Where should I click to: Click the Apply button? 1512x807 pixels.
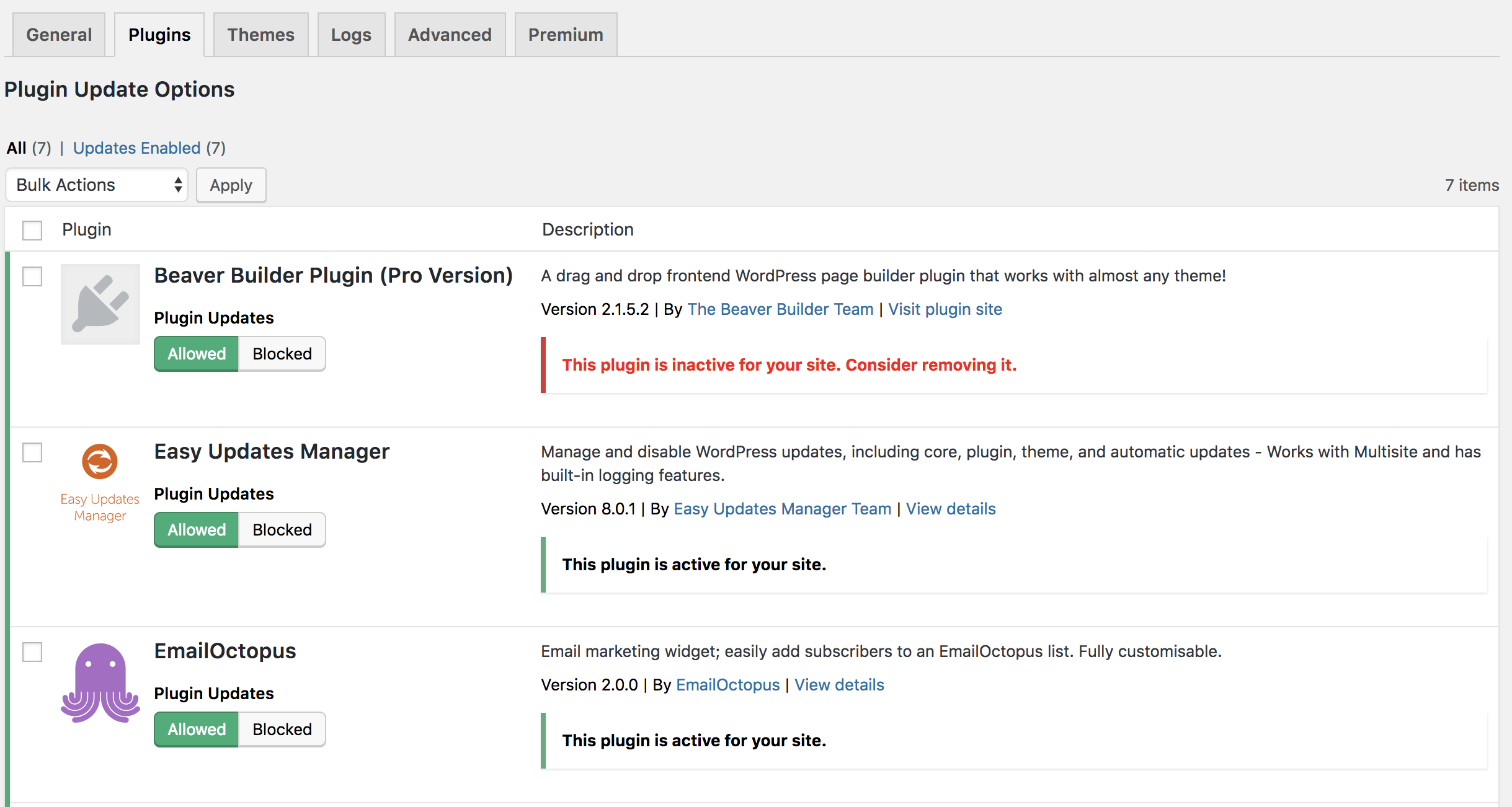pyautogui.click(x=231, y=185)
